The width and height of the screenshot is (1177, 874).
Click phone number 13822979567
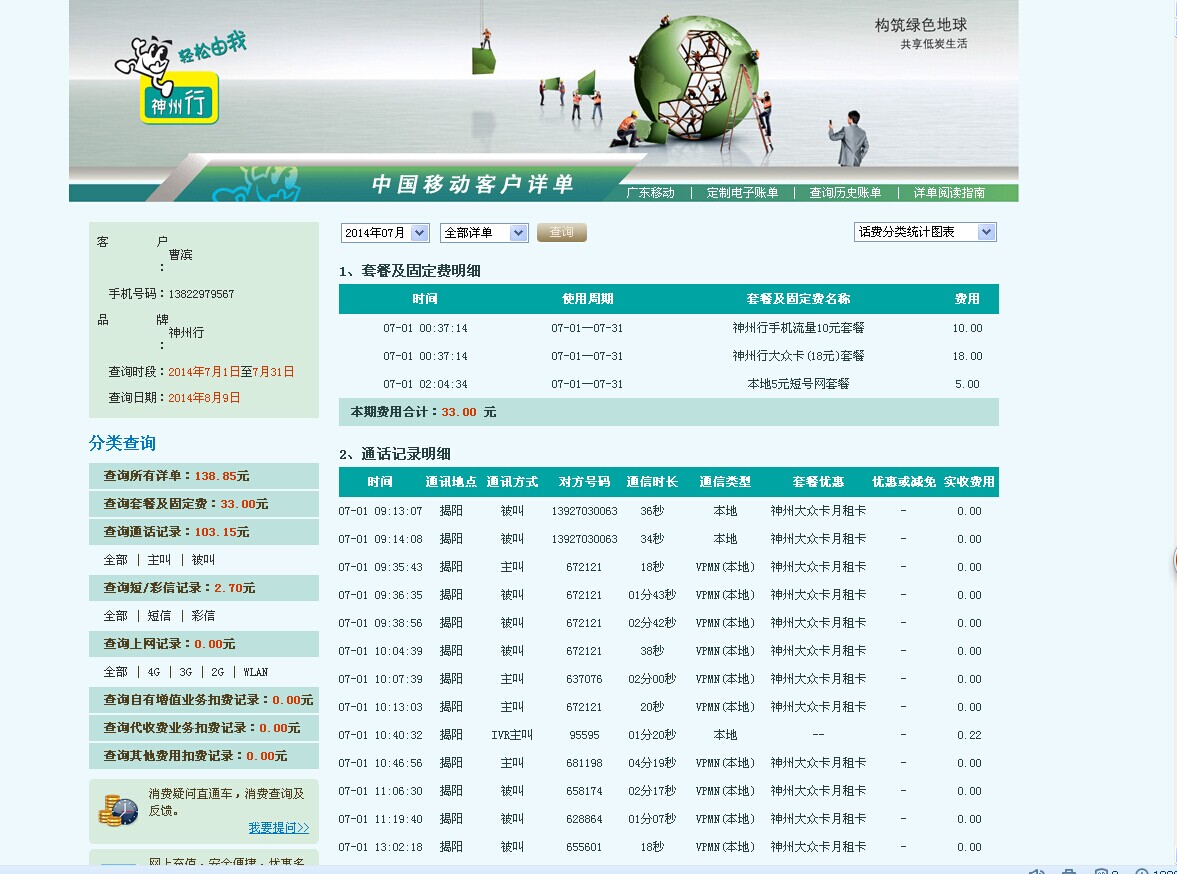tap(201, 294)
